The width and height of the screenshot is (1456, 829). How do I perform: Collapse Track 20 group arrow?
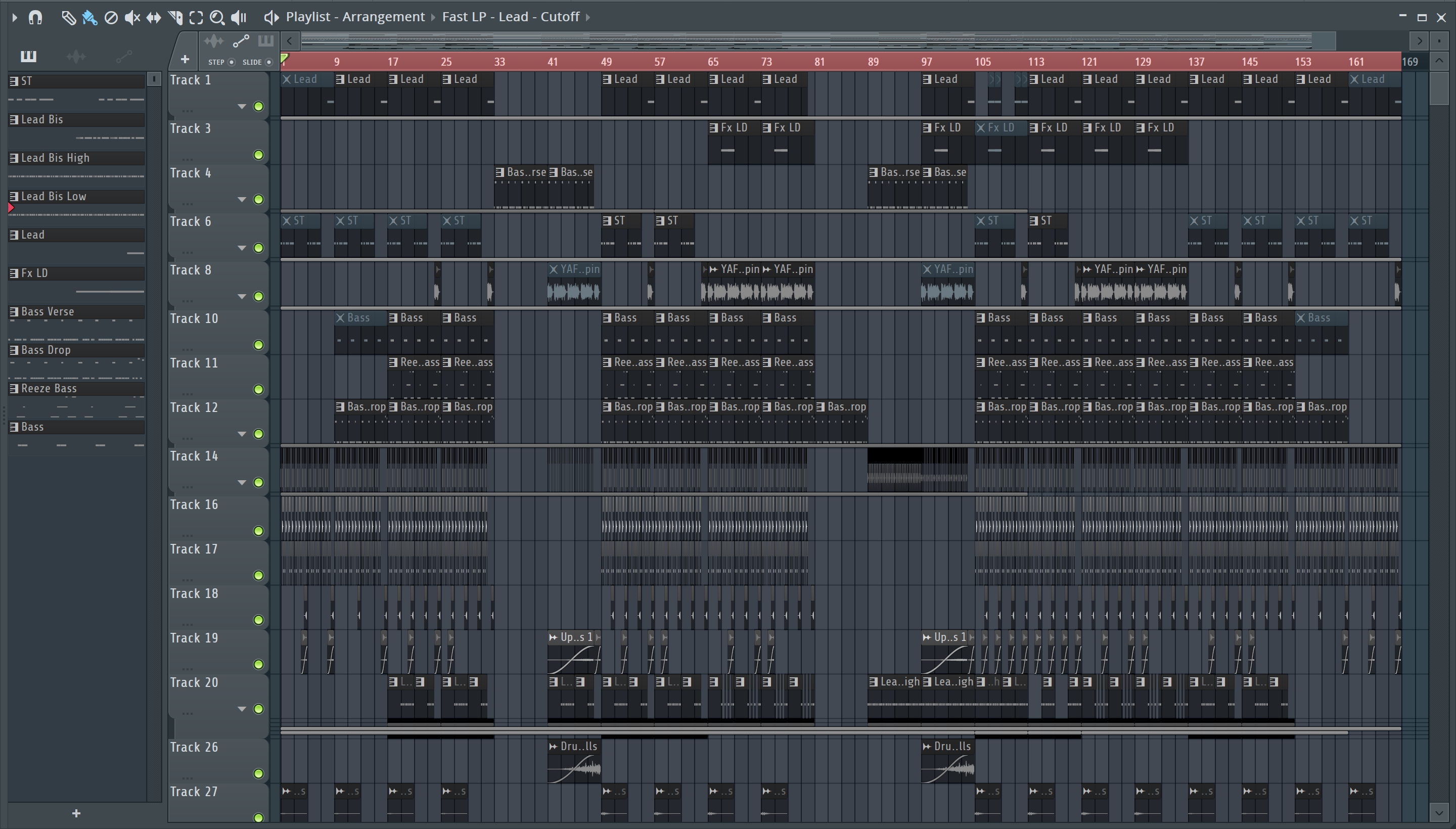pyautogui.click(x=242, y=709)
